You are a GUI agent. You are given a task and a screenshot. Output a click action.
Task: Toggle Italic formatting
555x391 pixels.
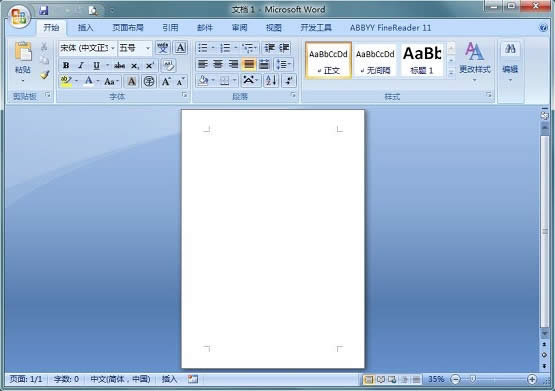point(81,65)
